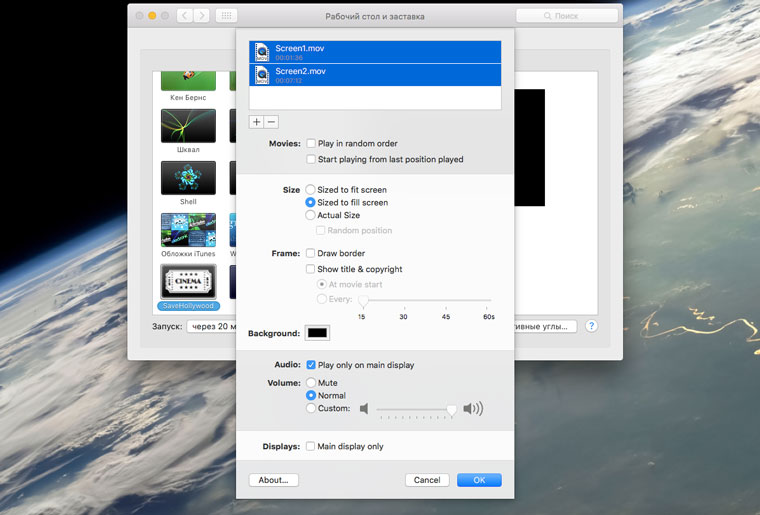Open the Запуск start time dropdown
Image resolution: width=760 pixels, height=515 pixels.
212,327
